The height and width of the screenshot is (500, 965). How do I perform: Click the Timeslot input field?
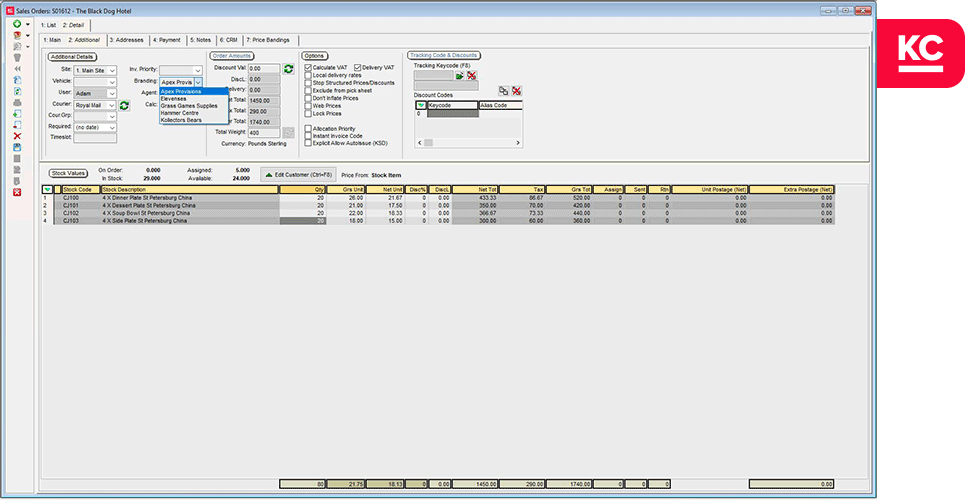pos(95,139)
